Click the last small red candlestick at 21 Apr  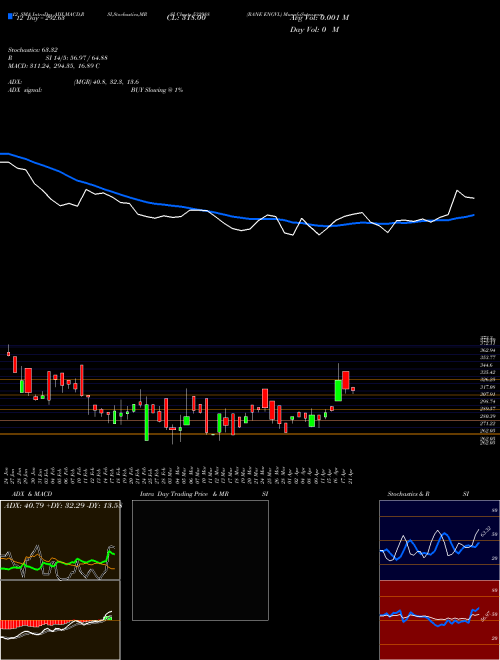[x=353, y=389]
